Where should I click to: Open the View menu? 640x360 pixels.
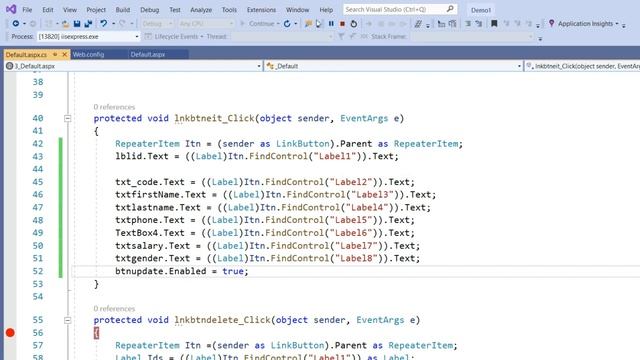(70, 9)
